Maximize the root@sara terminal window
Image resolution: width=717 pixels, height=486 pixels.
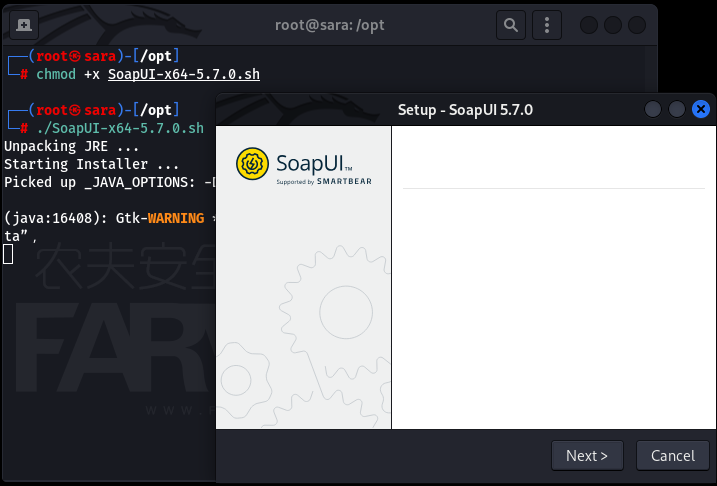click(x=613, y=25)
